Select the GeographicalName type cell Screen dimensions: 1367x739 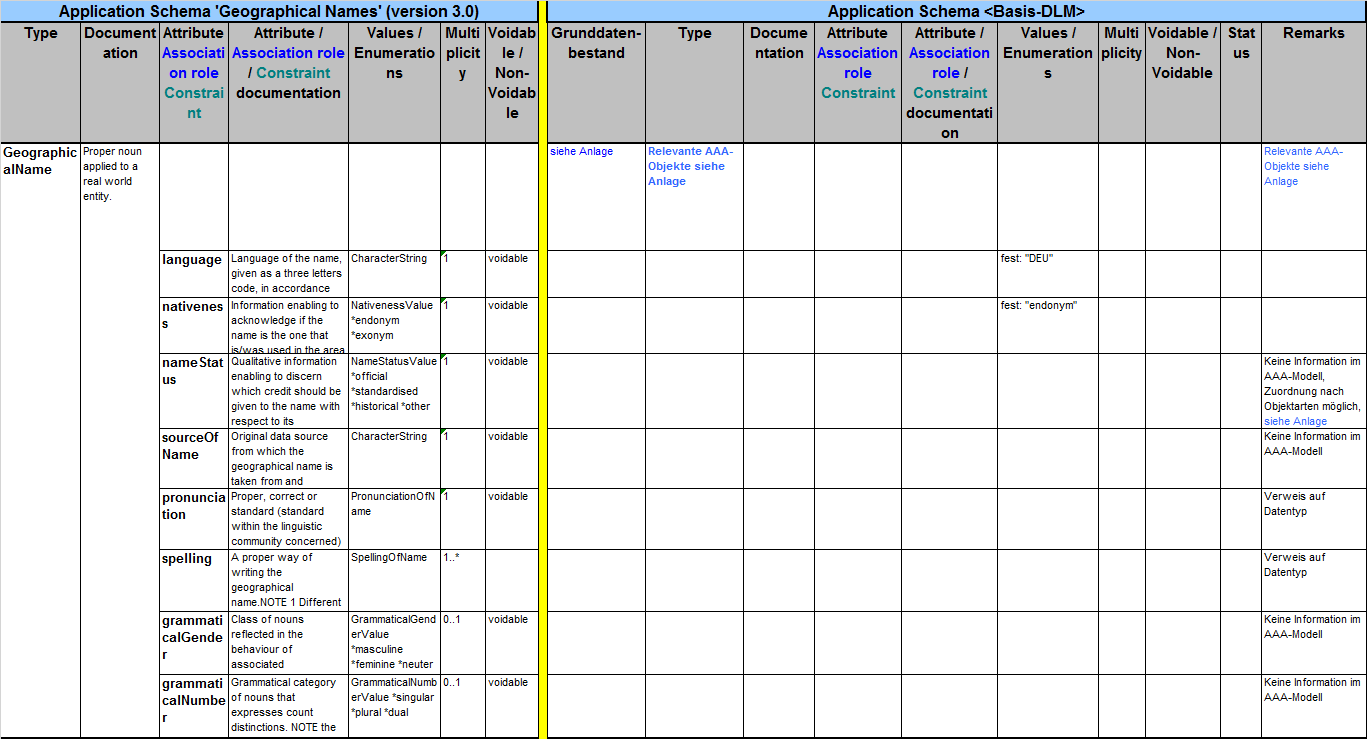click(40, 440)
